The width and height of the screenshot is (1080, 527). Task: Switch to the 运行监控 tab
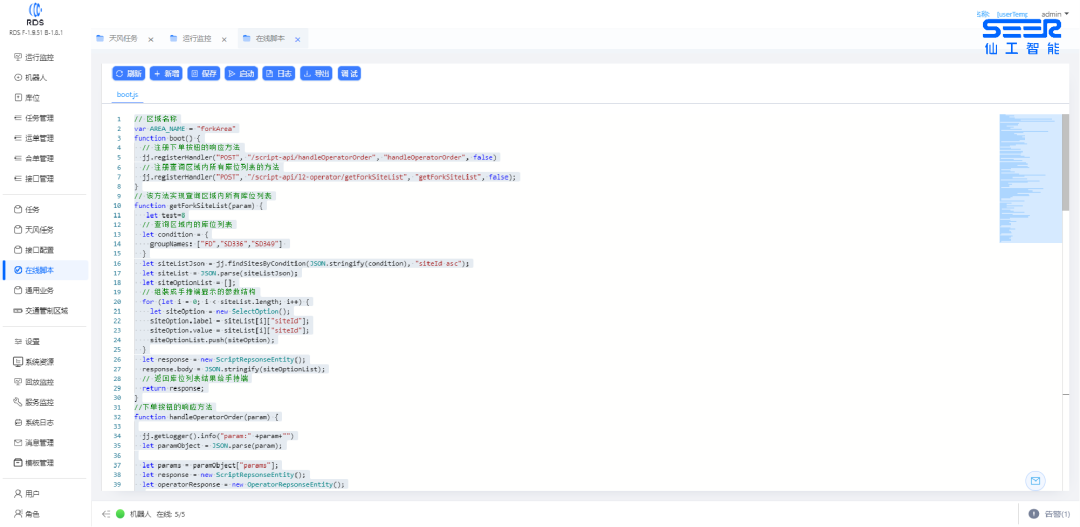[x=196, y=38]
